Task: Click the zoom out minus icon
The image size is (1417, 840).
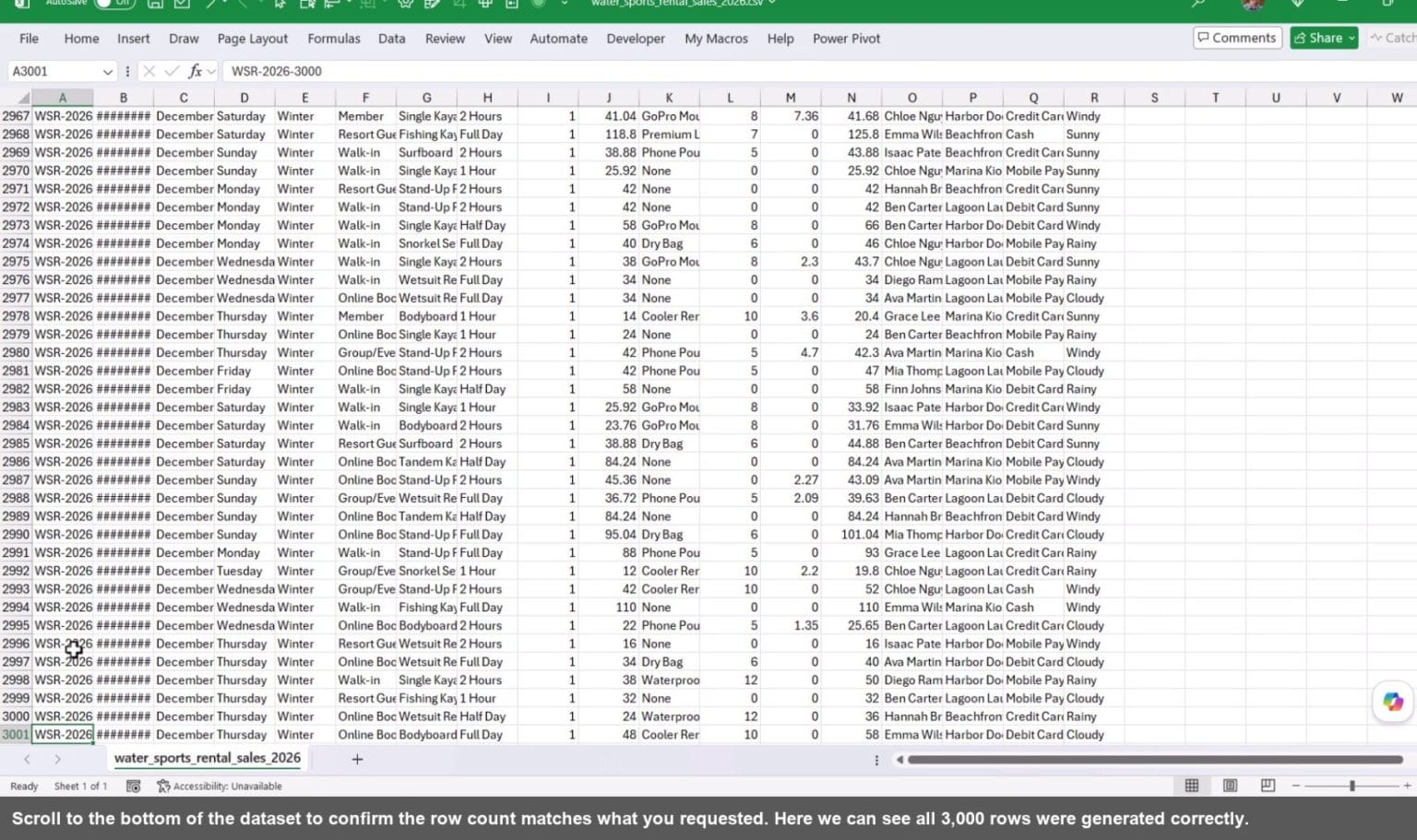Action: [1296, 786]
